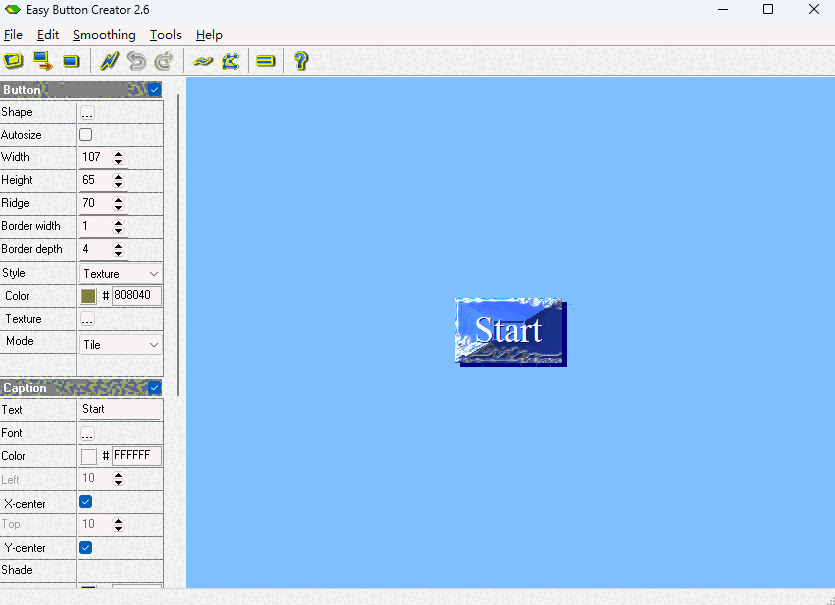Click the wavy smoothing toolbar icon
835x605 pixels.
coord(201,61)
